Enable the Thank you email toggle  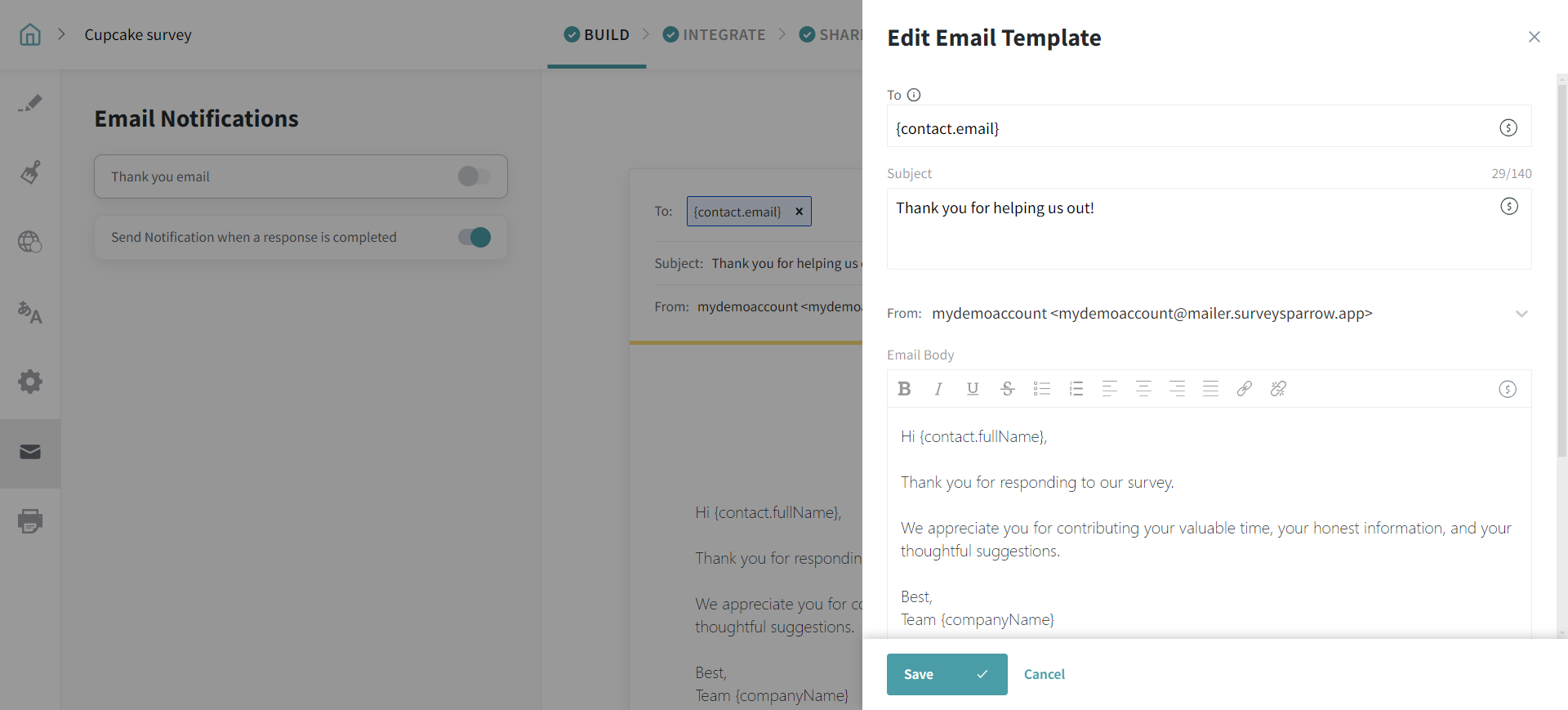pos(474,176)
